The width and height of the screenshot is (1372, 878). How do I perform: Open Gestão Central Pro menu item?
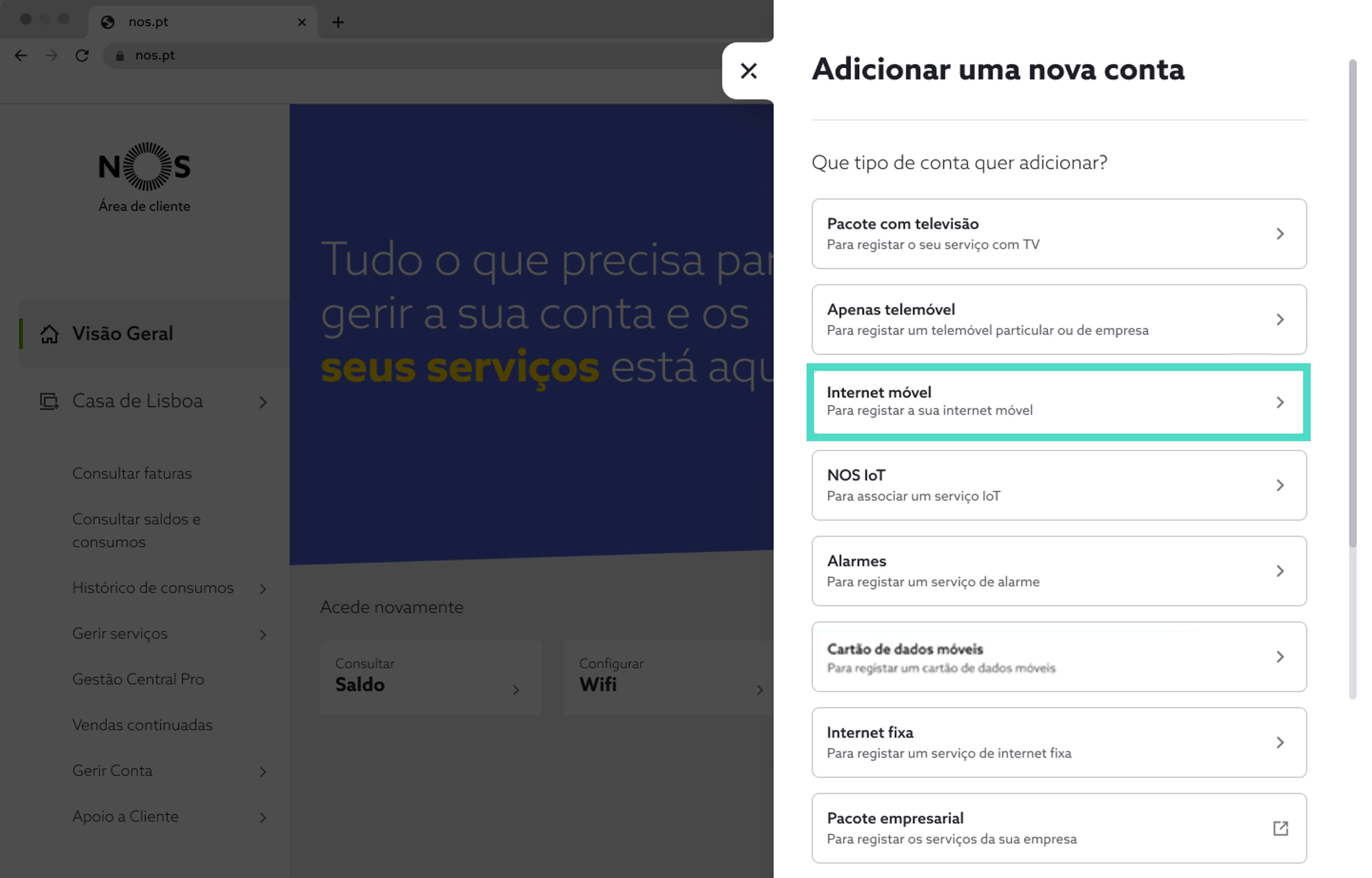pos(138,679)
